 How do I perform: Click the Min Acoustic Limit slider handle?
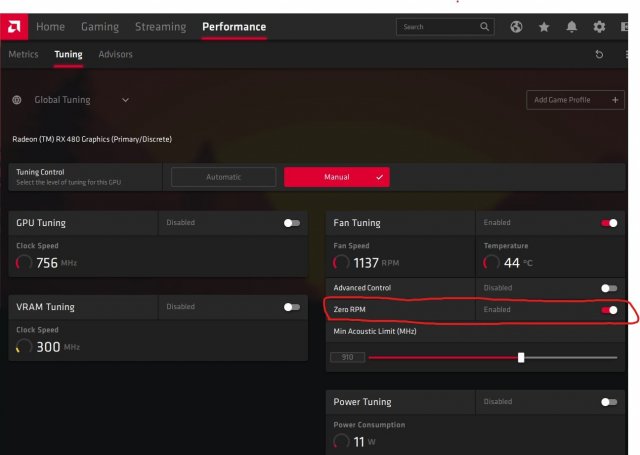[x=521, y=357]
